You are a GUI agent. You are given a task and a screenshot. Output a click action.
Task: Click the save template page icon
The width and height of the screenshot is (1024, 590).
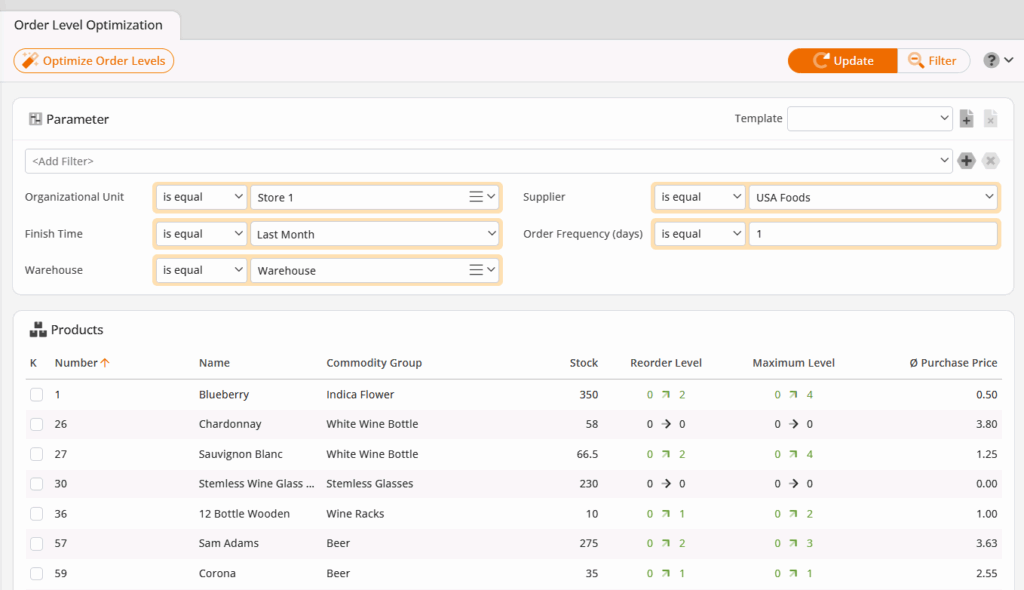(967, 119)
